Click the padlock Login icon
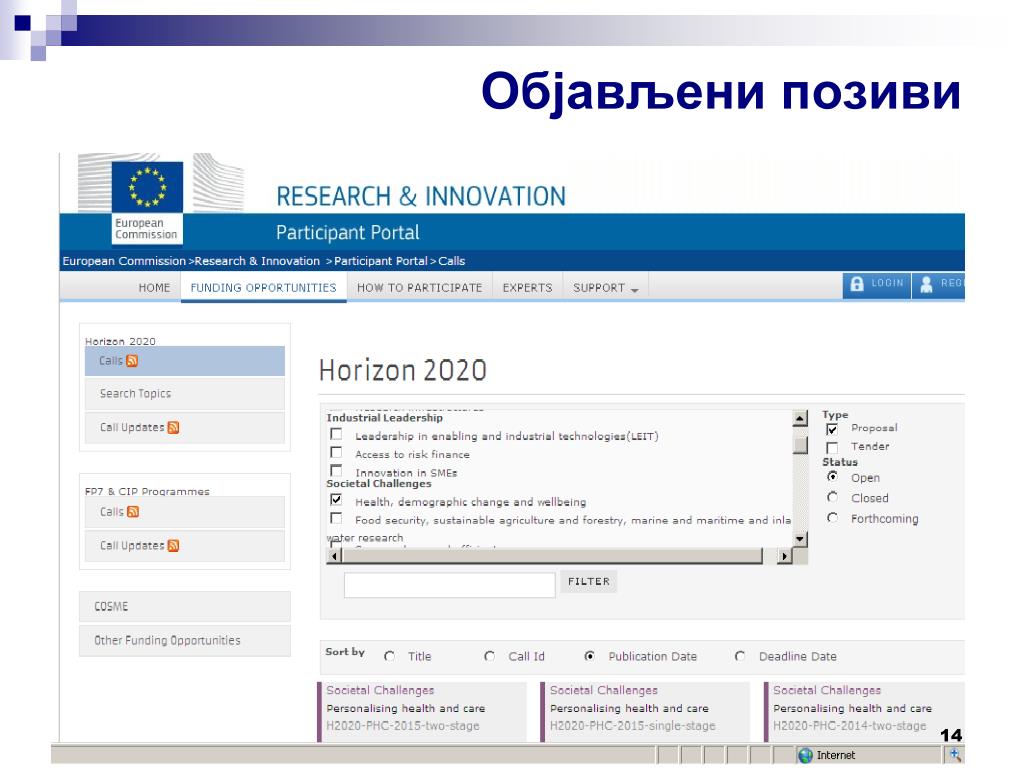Screen dimensions: 1024x768 [x=857, y=284]
